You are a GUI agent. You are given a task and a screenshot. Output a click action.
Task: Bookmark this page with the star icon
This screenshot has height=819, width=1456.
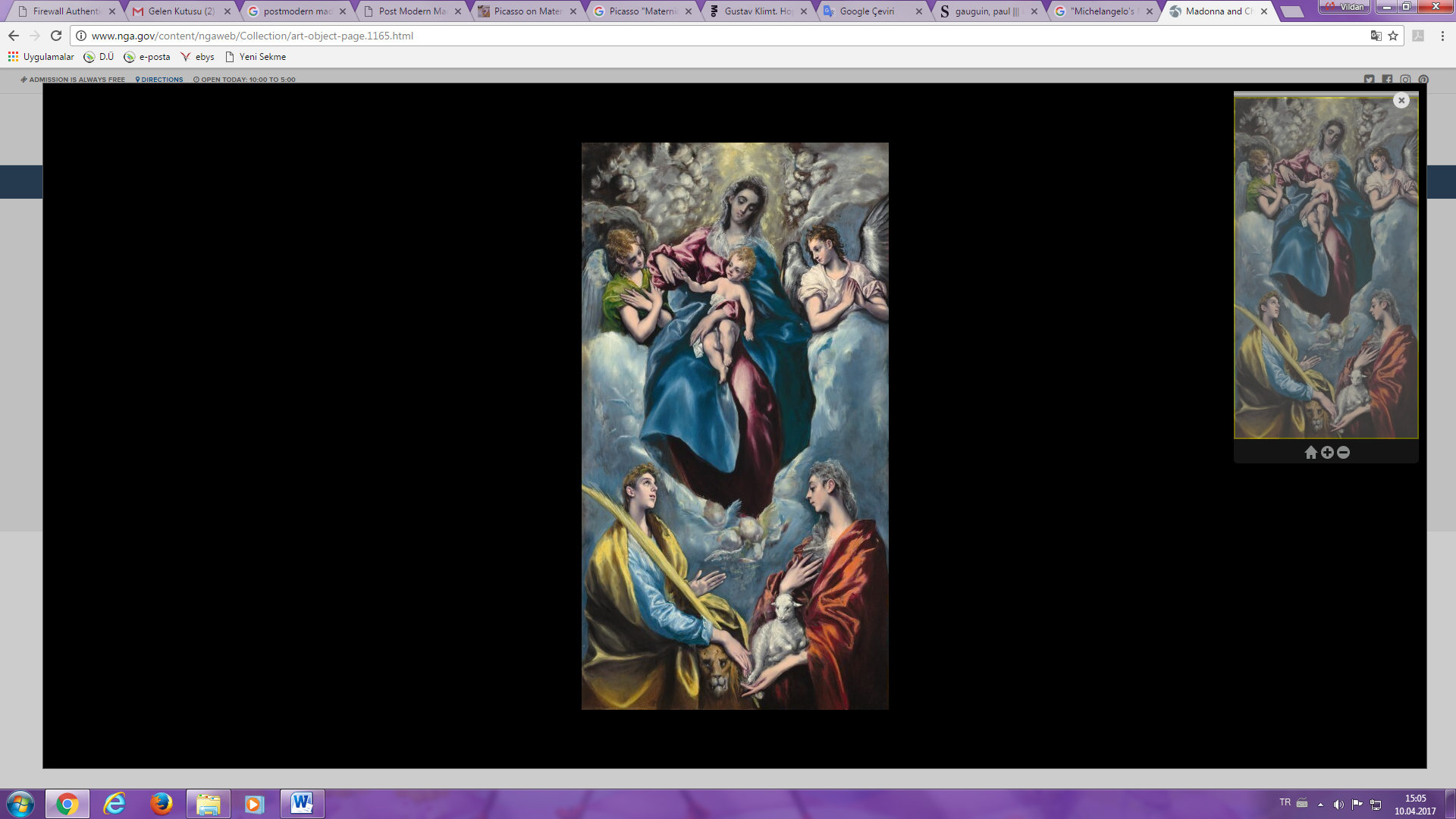1393,36
